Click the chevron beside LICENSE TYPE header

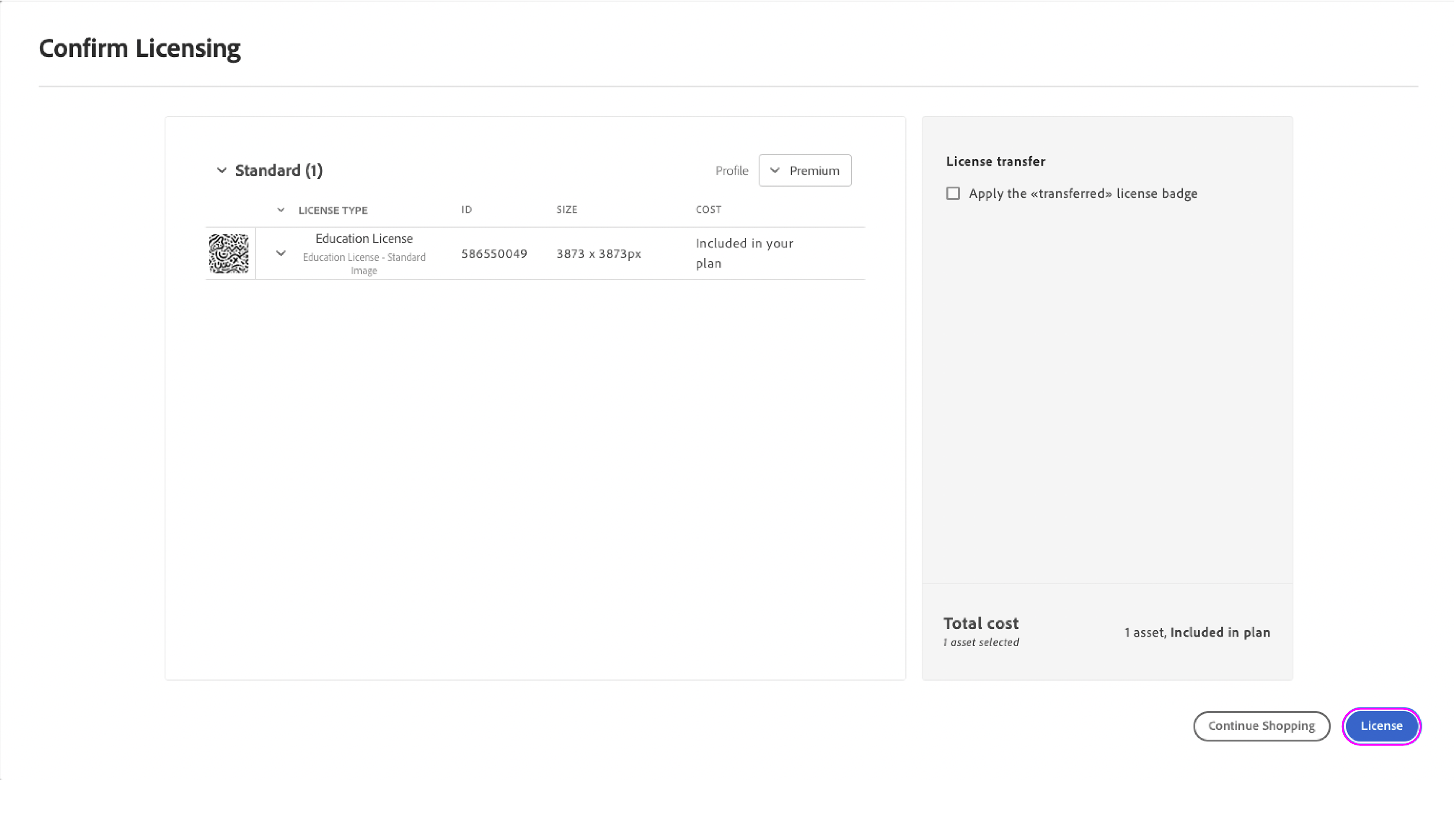click(x=280, y=210)
